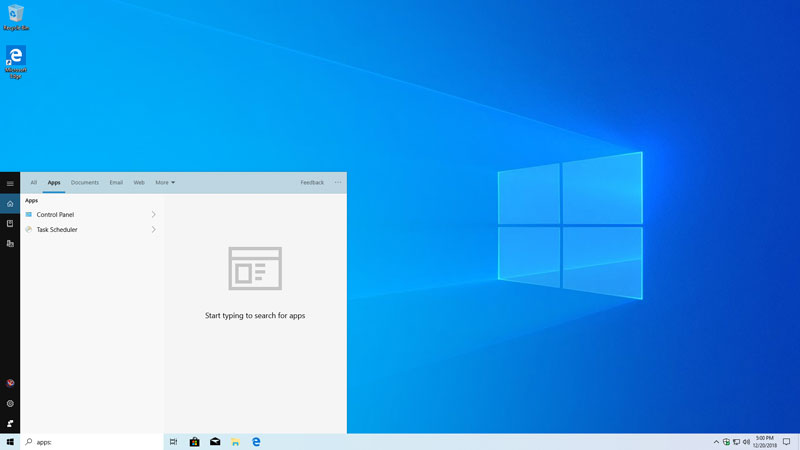The image size is (800, 450).
Task: Click the Feedback link
Action: [x=312, y=183]
